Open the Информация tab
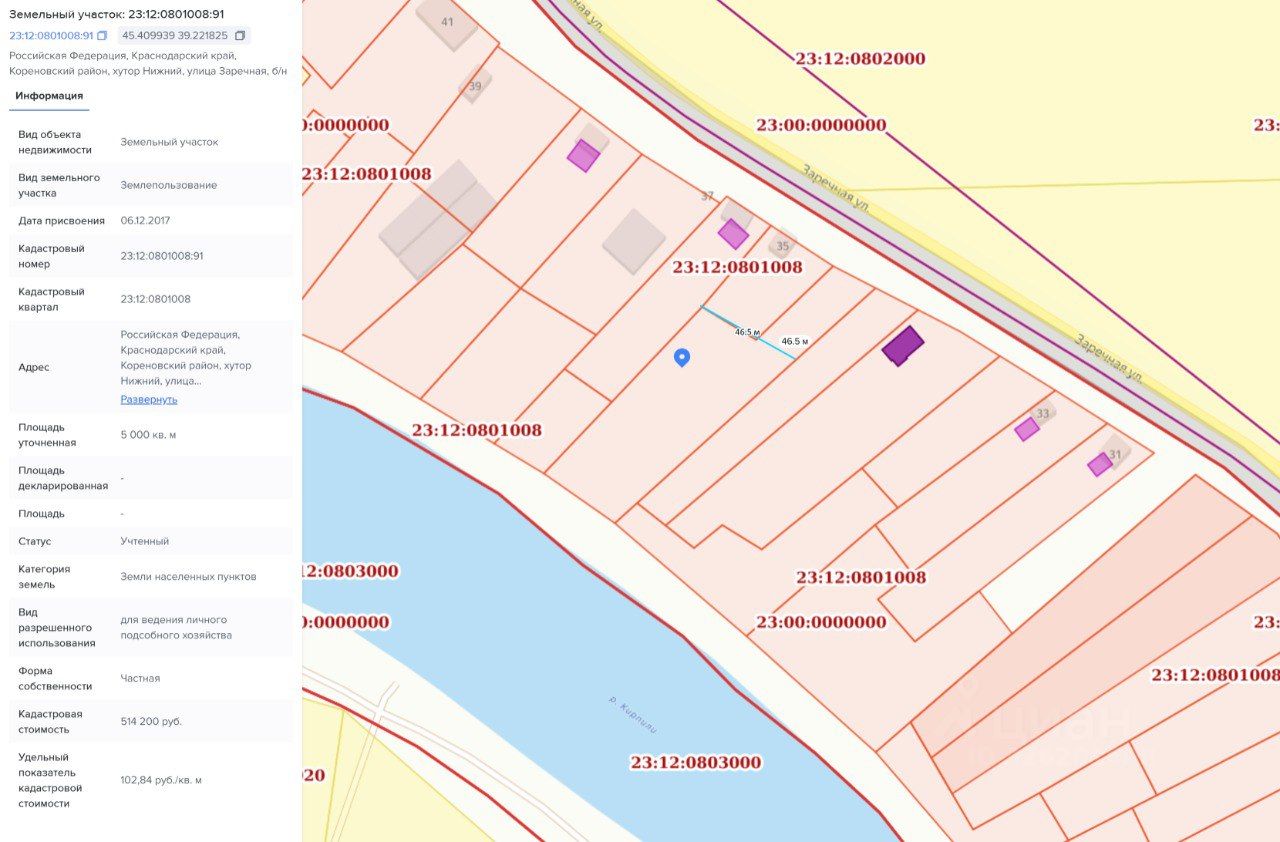Screen dimensions: 1280x842 point(49,96)
